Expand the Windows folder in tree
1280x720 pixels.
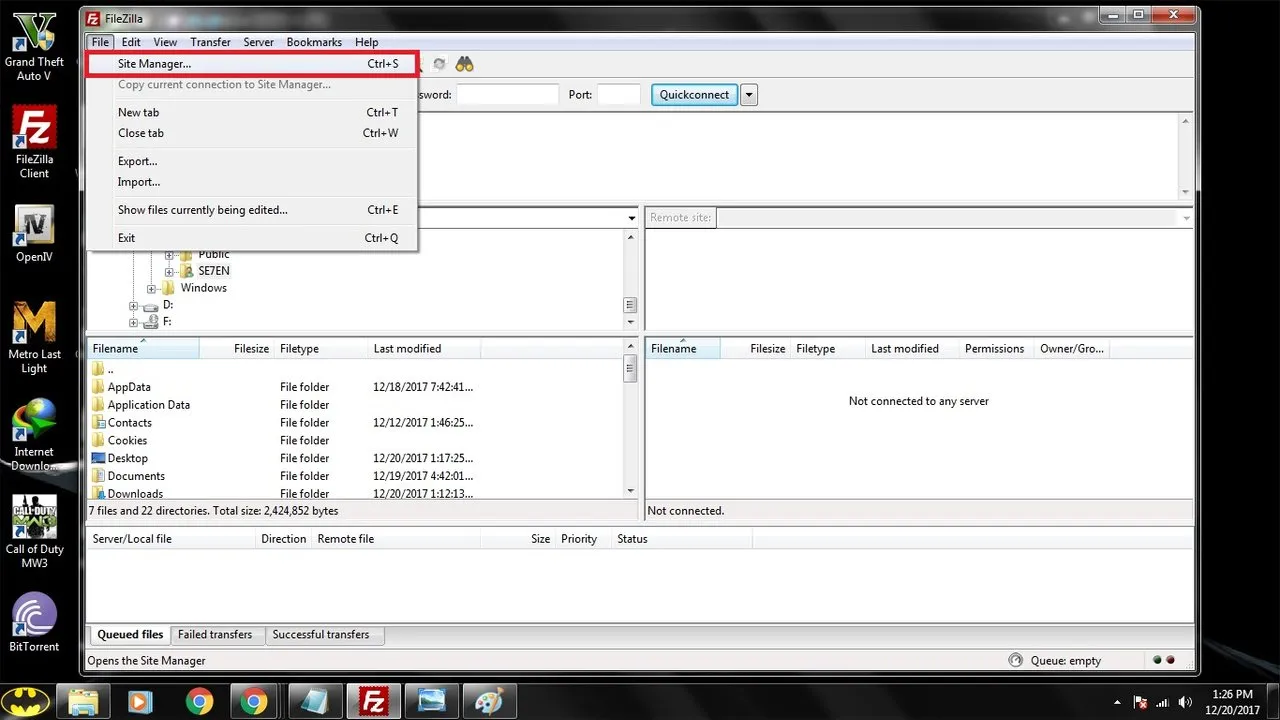[152, 289]
